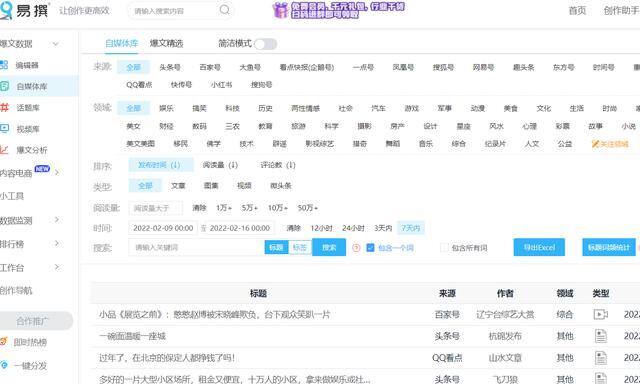The image size is (640, 384).
Task: Focus the keyword 请输入关键词 search field
Action: pos(196,247)
